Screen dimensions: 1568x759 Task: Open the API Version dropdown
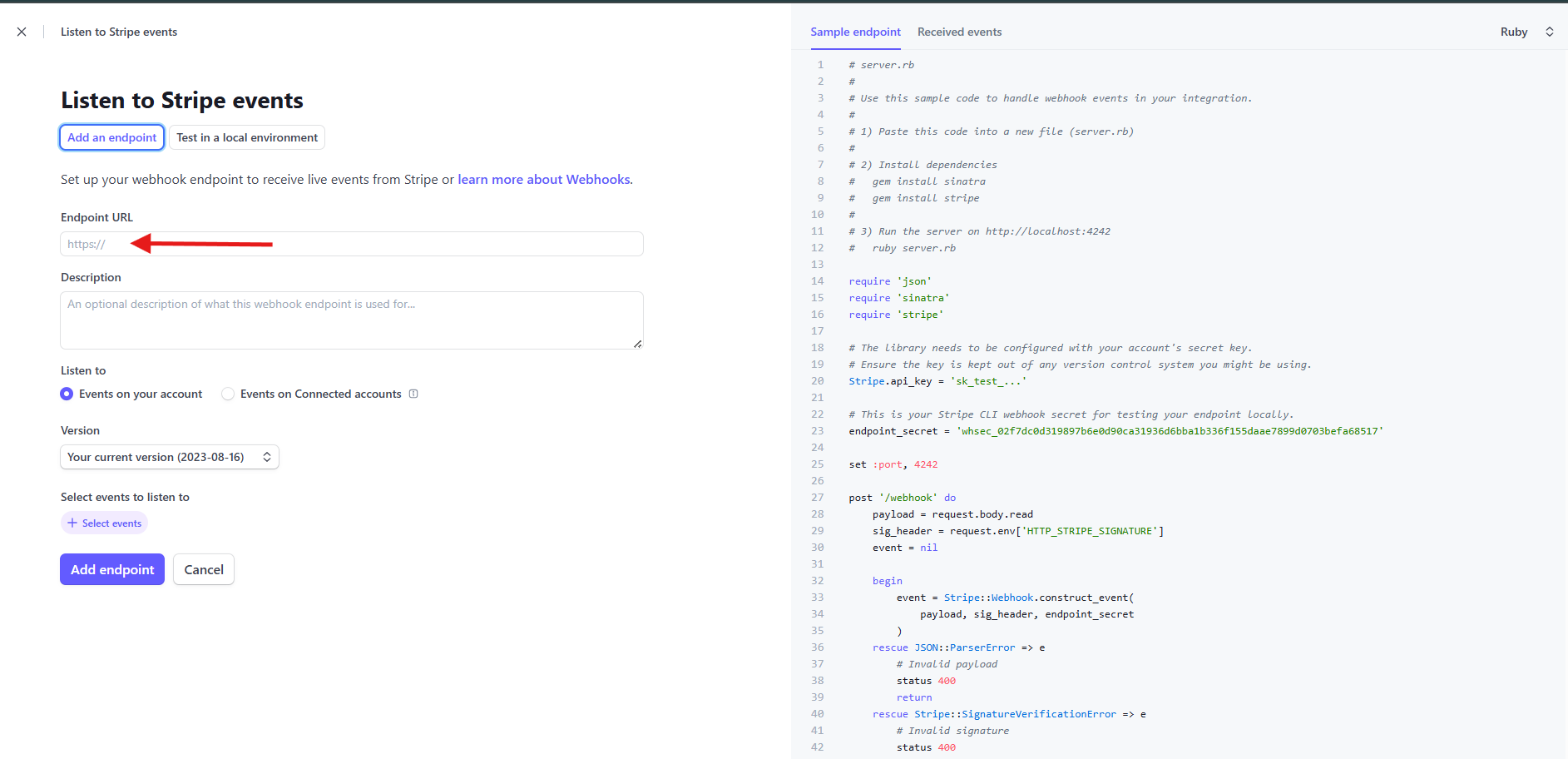169,457
